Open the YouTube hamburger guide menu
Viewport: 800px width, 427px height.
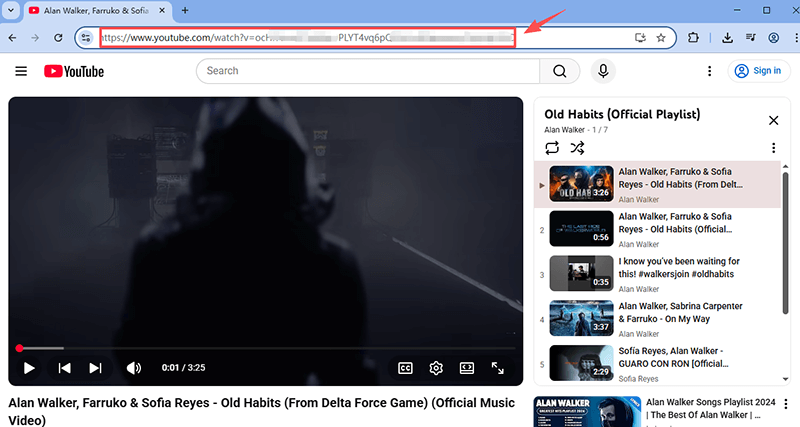coord(21,71)
